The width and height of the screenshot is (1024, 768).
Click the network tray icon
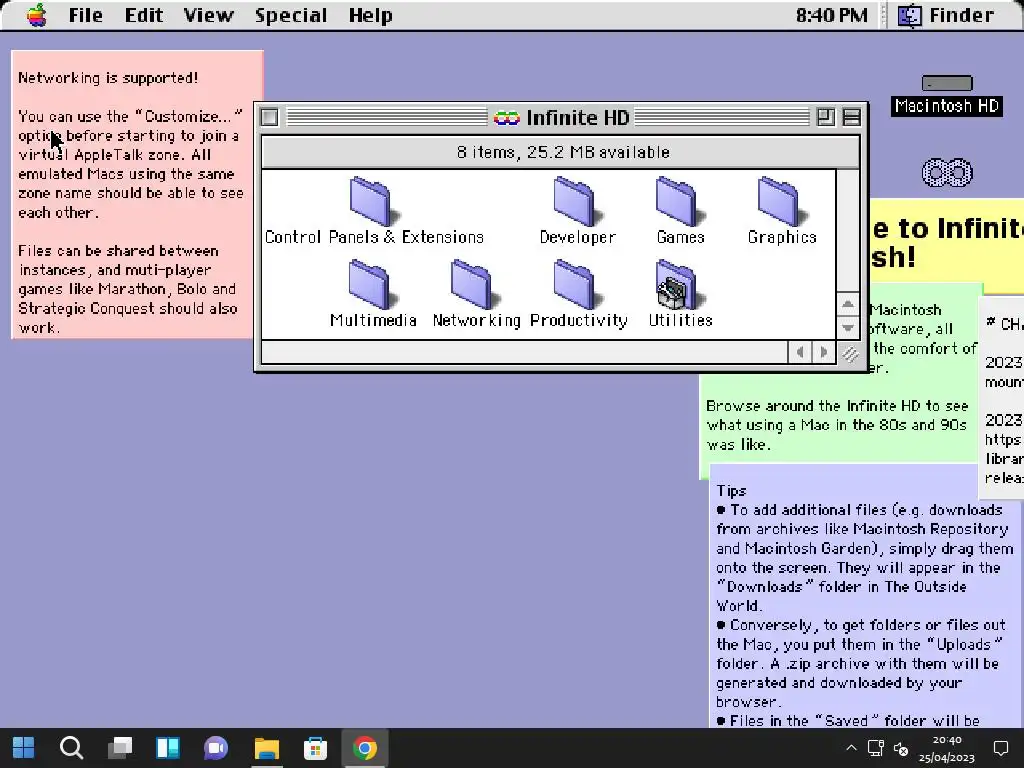click(876, 748)
